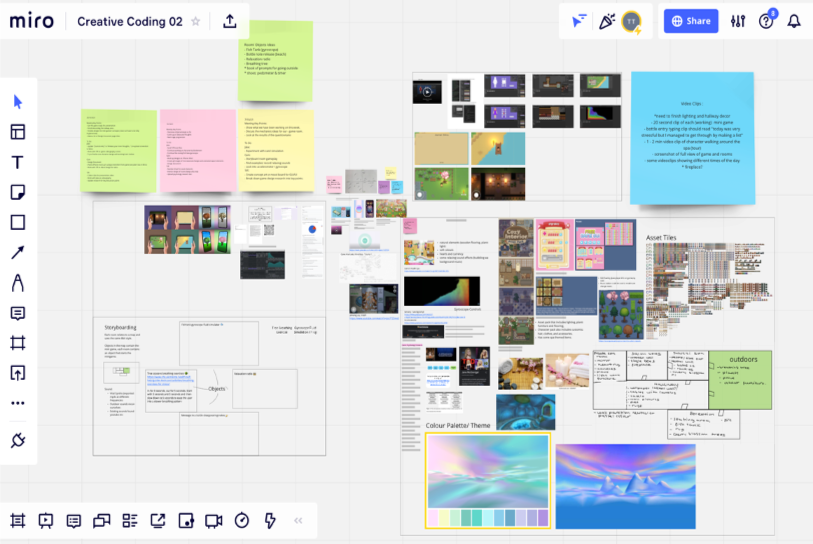Pick the Sticky note tool
813x544 pixels.
pos(18,192)
